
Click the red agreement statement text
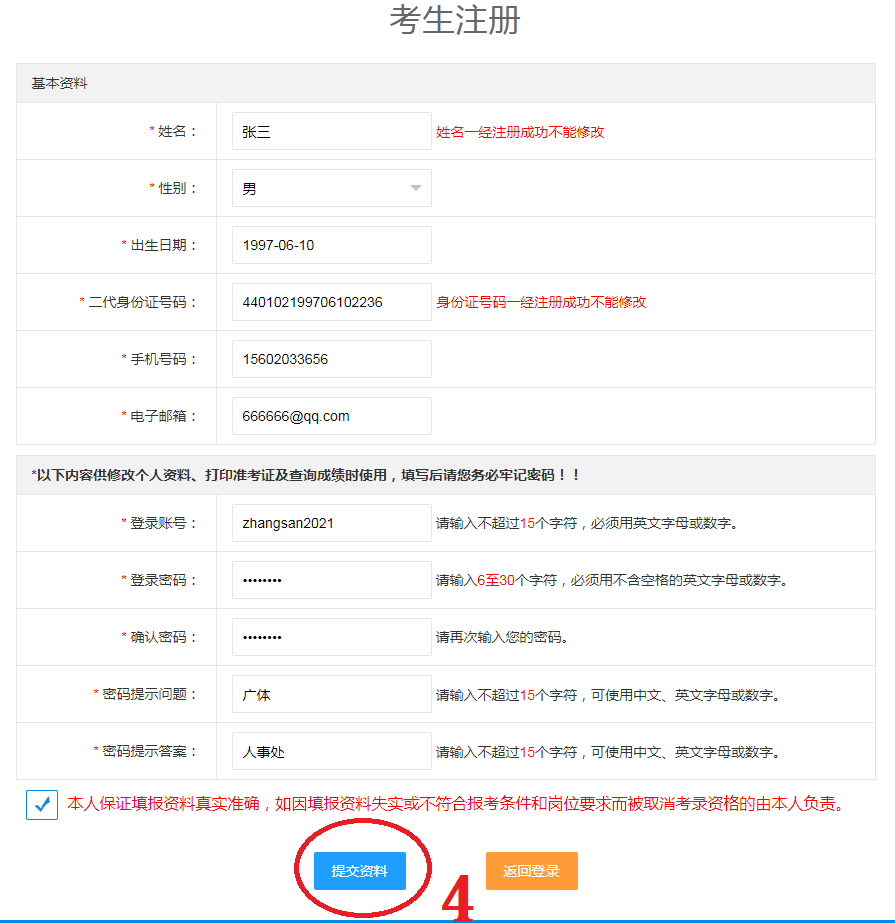coord(454,803)
